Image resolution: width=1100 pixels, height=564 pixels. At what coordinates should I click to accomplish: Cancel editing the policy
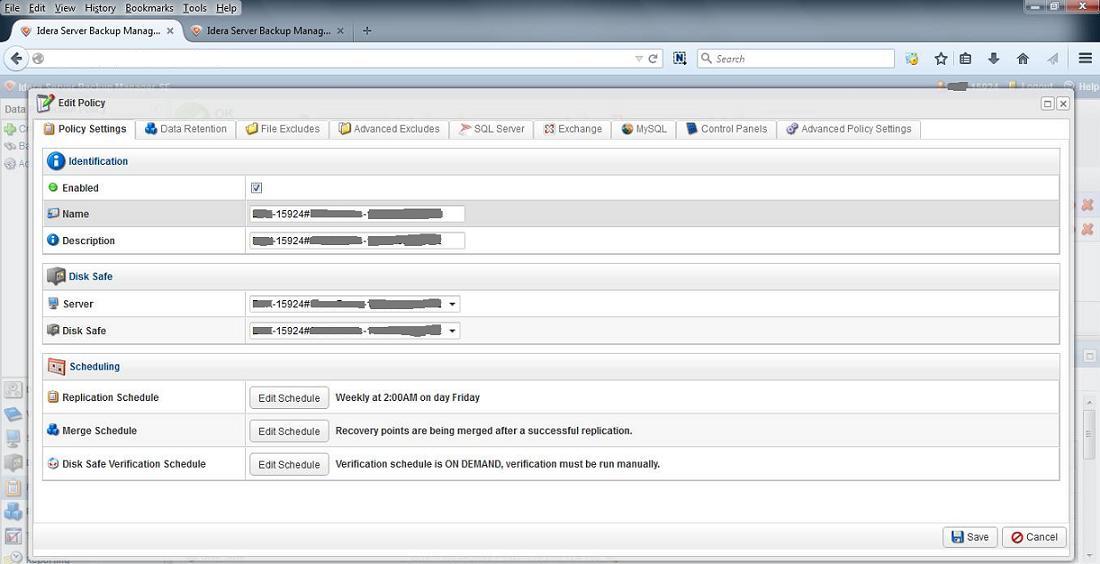coord(1034,537)
